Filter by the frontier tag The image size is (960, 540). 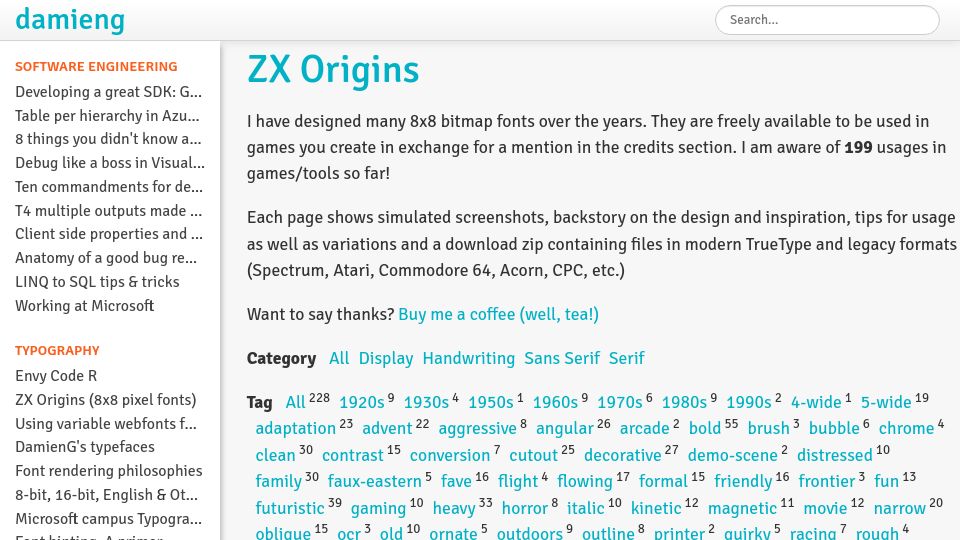click(x=827, y=482)
